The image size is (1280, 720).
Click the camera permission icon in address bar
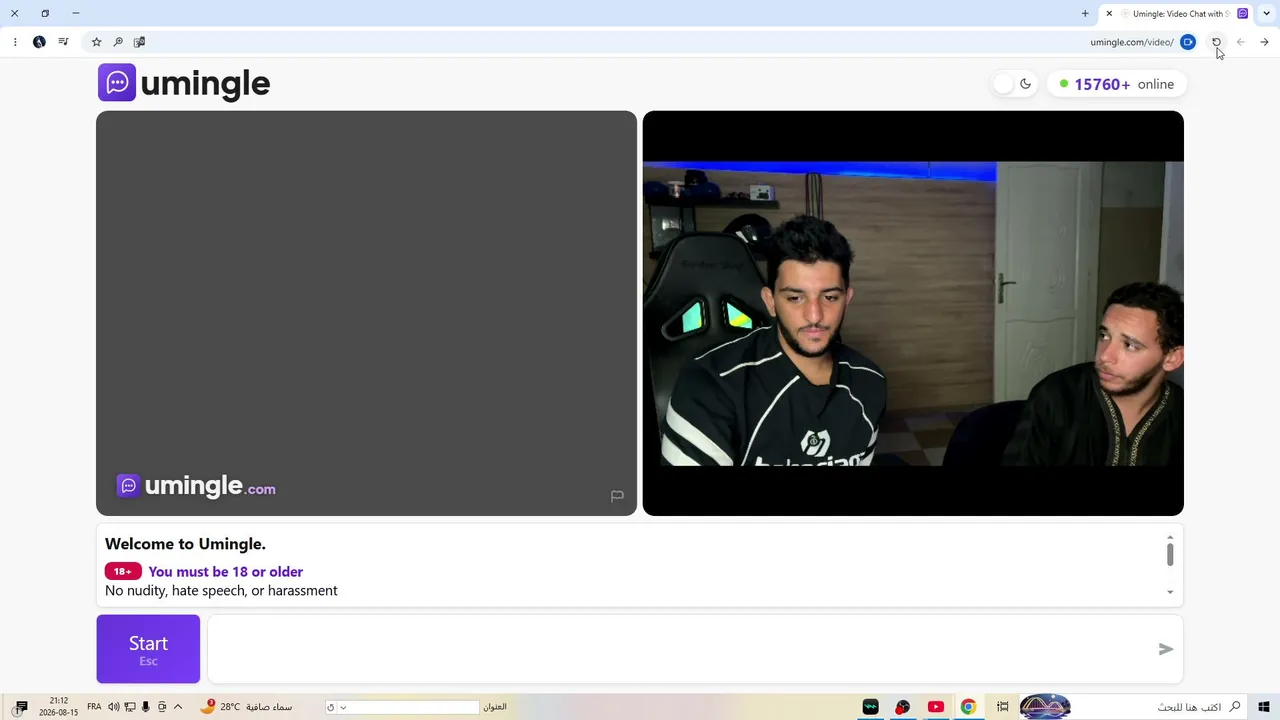(x=1188, y=42)
